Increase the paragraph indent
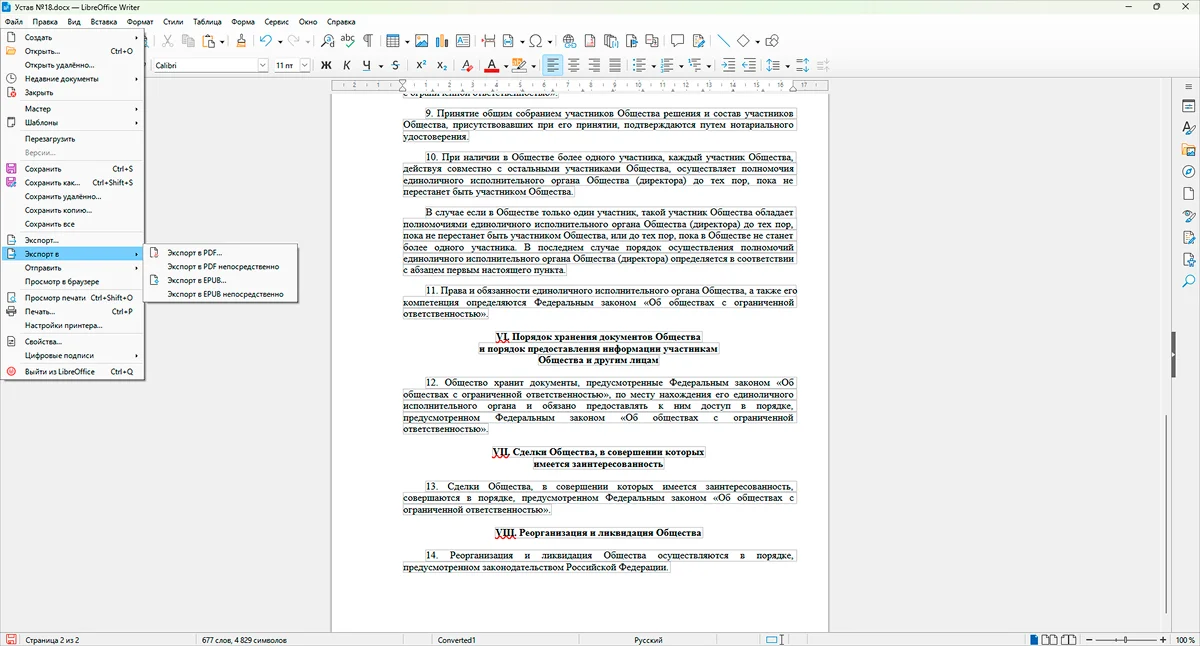The height and width of the screenshot is (646, 1200). (727, 65)
